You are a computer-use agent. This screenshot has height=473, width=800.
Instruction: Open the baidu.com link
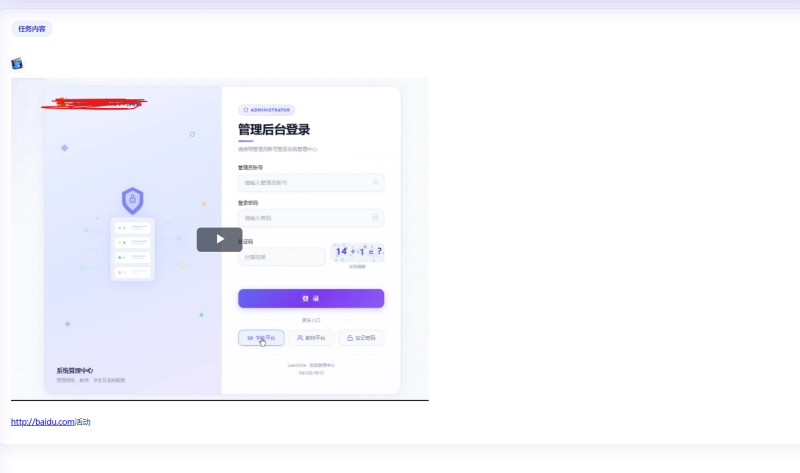(43, 422)
